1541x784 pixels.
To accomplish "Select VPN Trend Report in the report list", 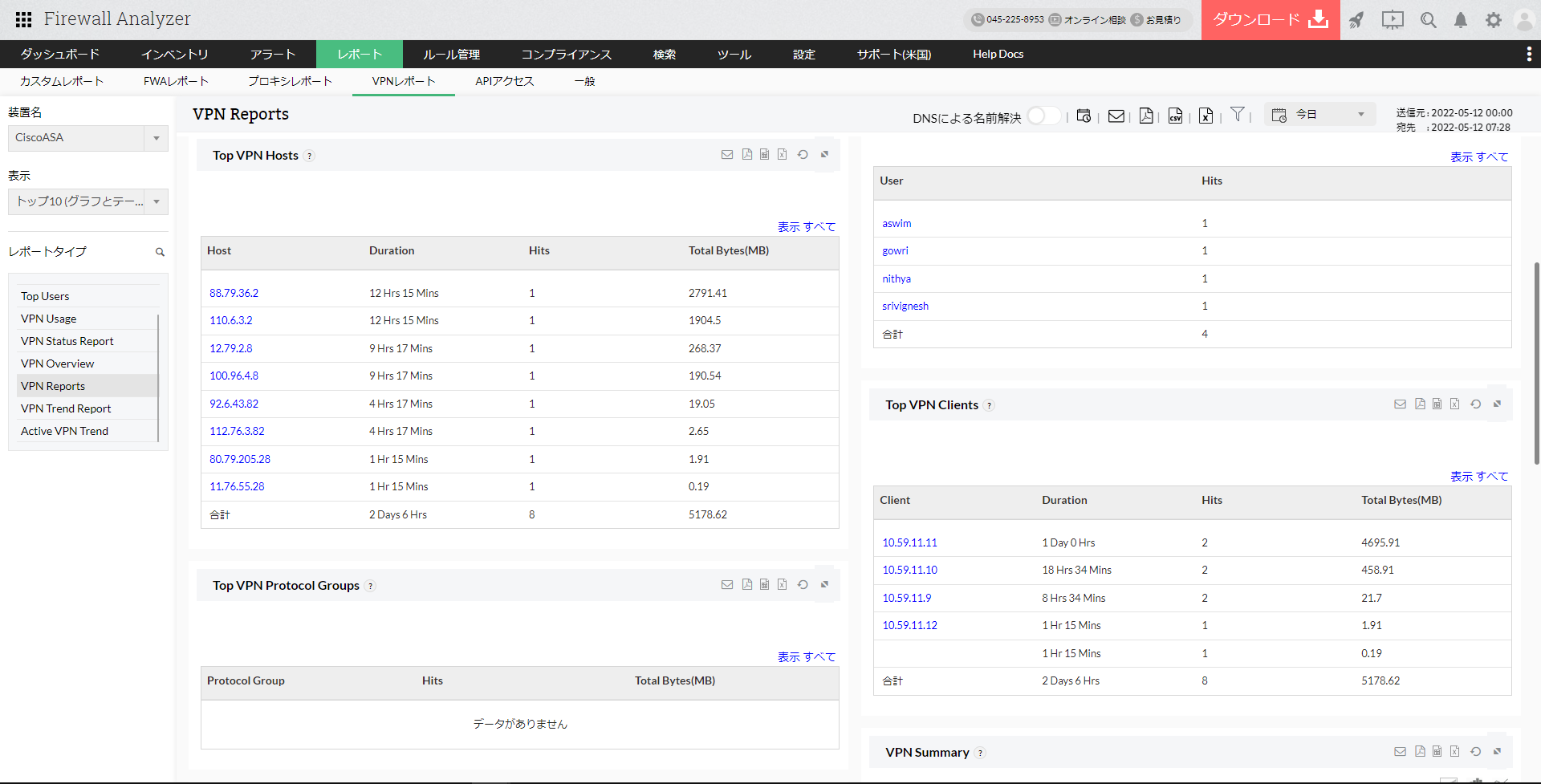I will coord(66,408).
